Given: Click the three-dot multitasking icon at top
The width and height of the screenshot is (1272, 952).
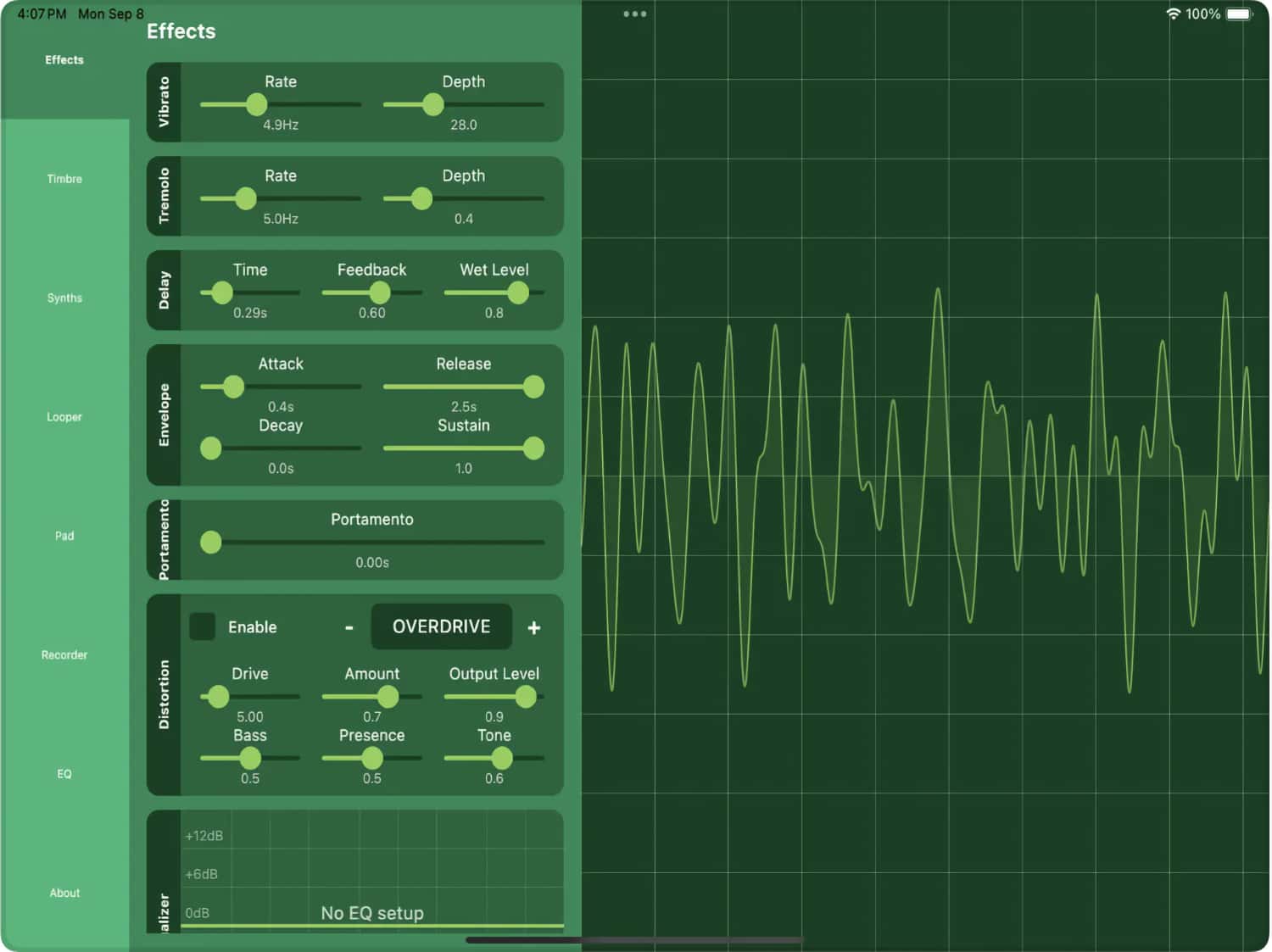Looking at the screenshot, I should click(x=634, y=14).
